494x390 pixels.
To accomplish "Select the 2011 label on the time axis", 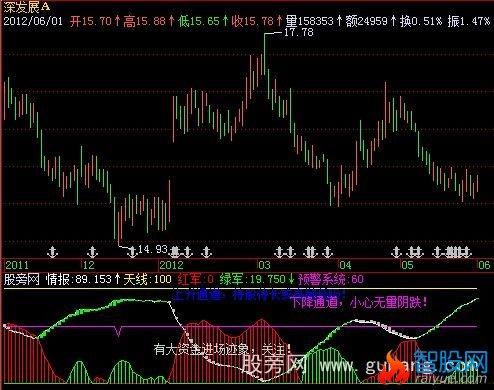I will click(17, 265).
